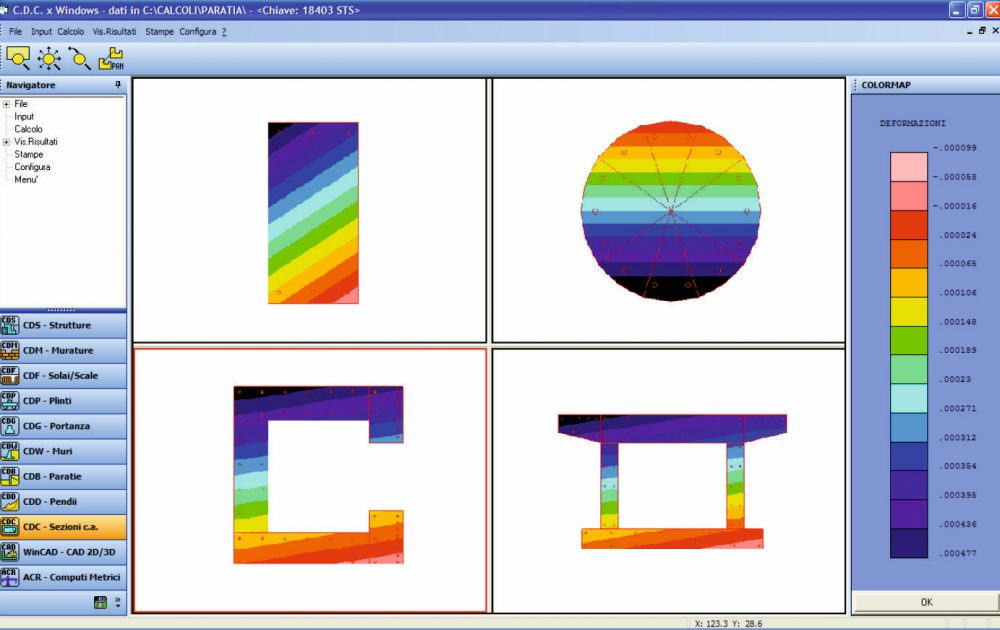This screenshot has width=1000, height=630.
Task: Click the red colormap swatch
Action: [909, 224]
